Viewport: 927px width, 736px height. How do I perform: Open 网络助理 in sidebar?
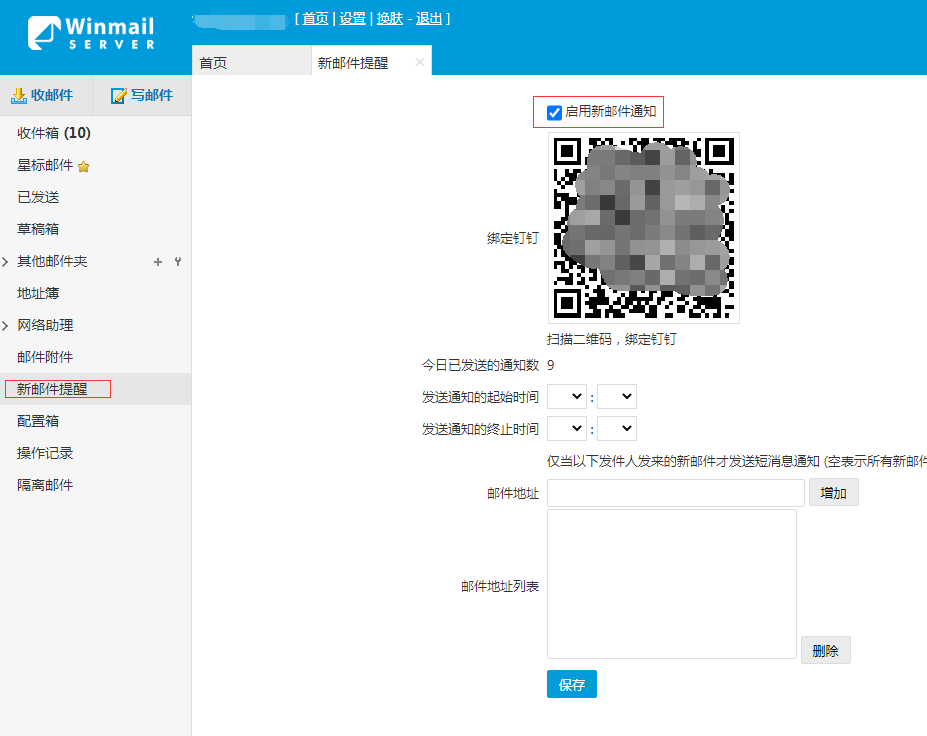point(46,325)
